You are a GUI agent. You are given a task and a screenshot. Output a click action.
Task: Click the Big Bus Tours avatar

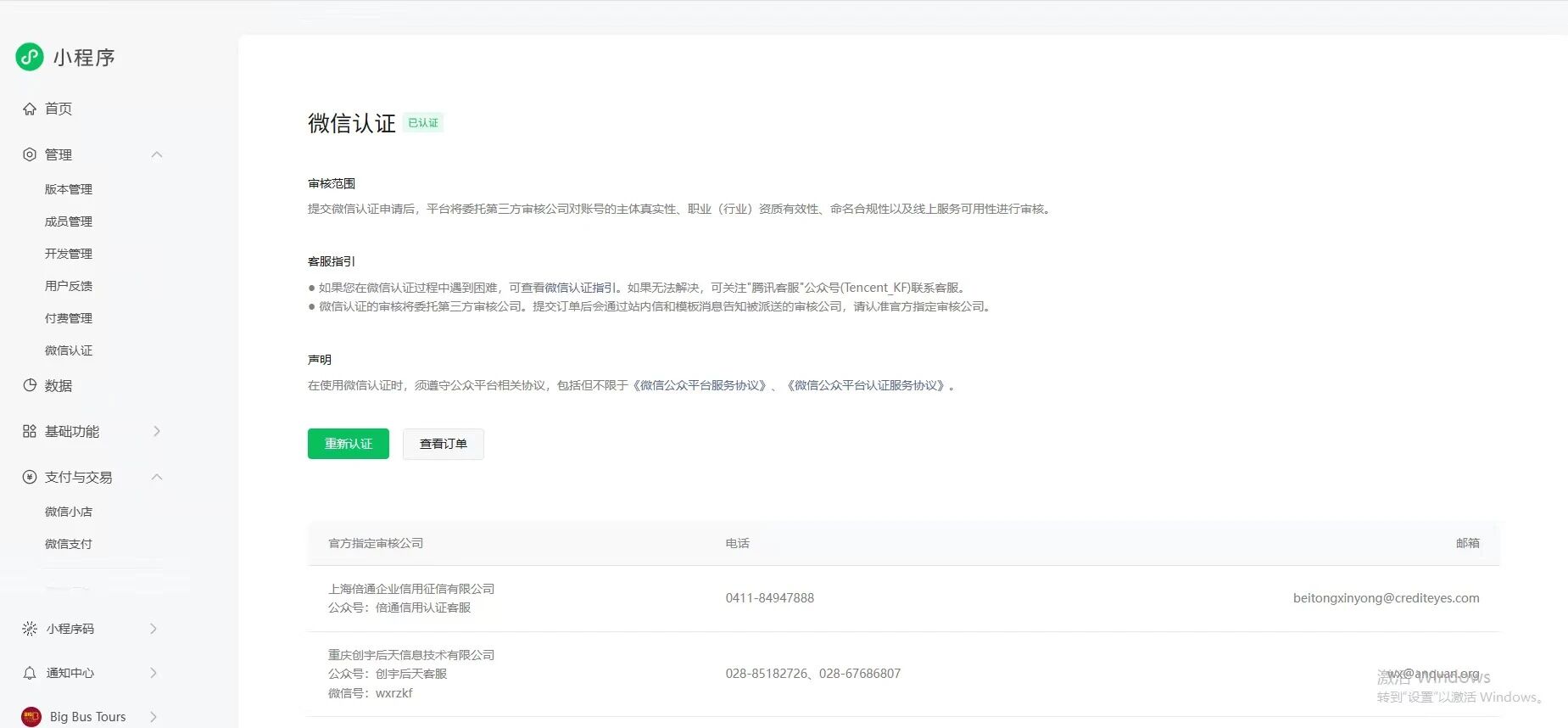pyautogui.click(x=31, y=717)
